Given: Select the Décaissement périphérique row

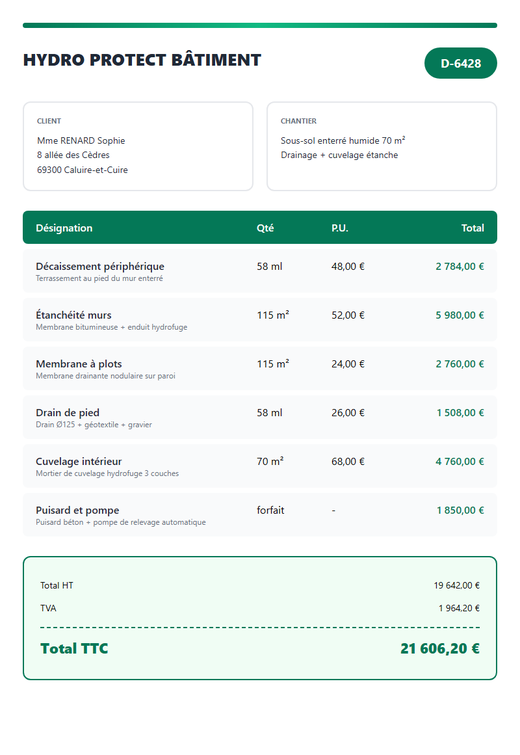Looking at the screenshot, I should [260, 271].
